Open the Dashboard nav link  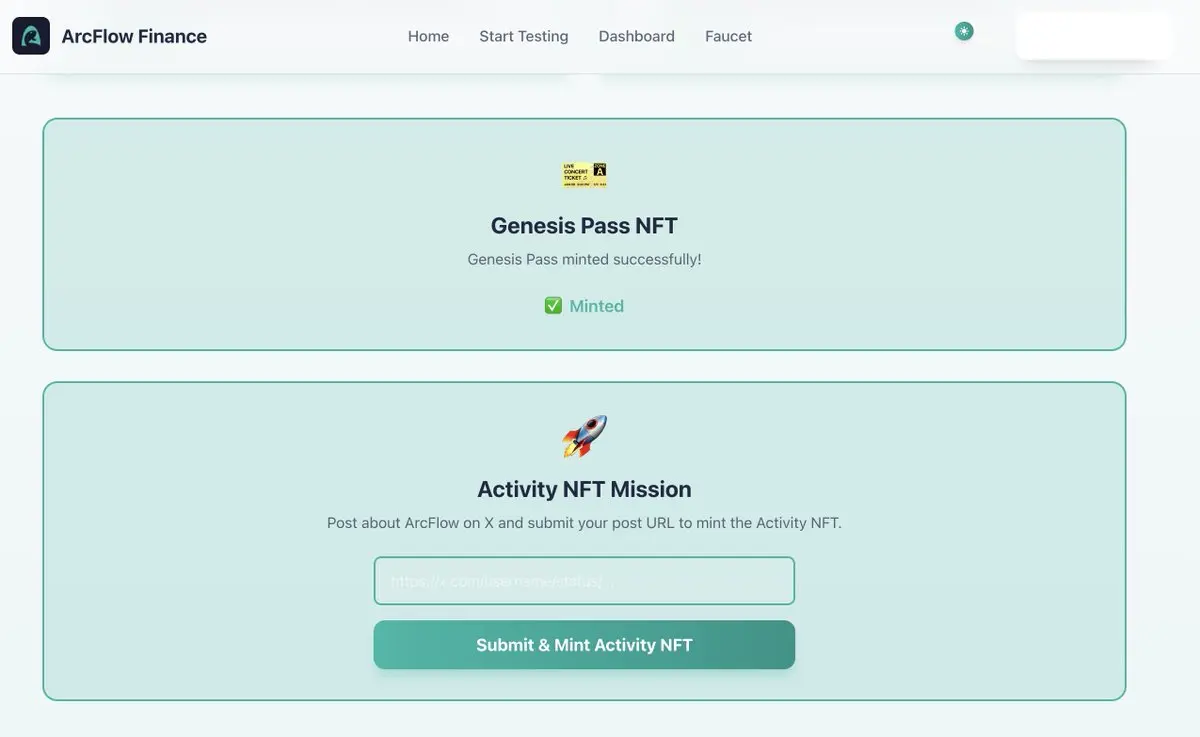[637, 36]
